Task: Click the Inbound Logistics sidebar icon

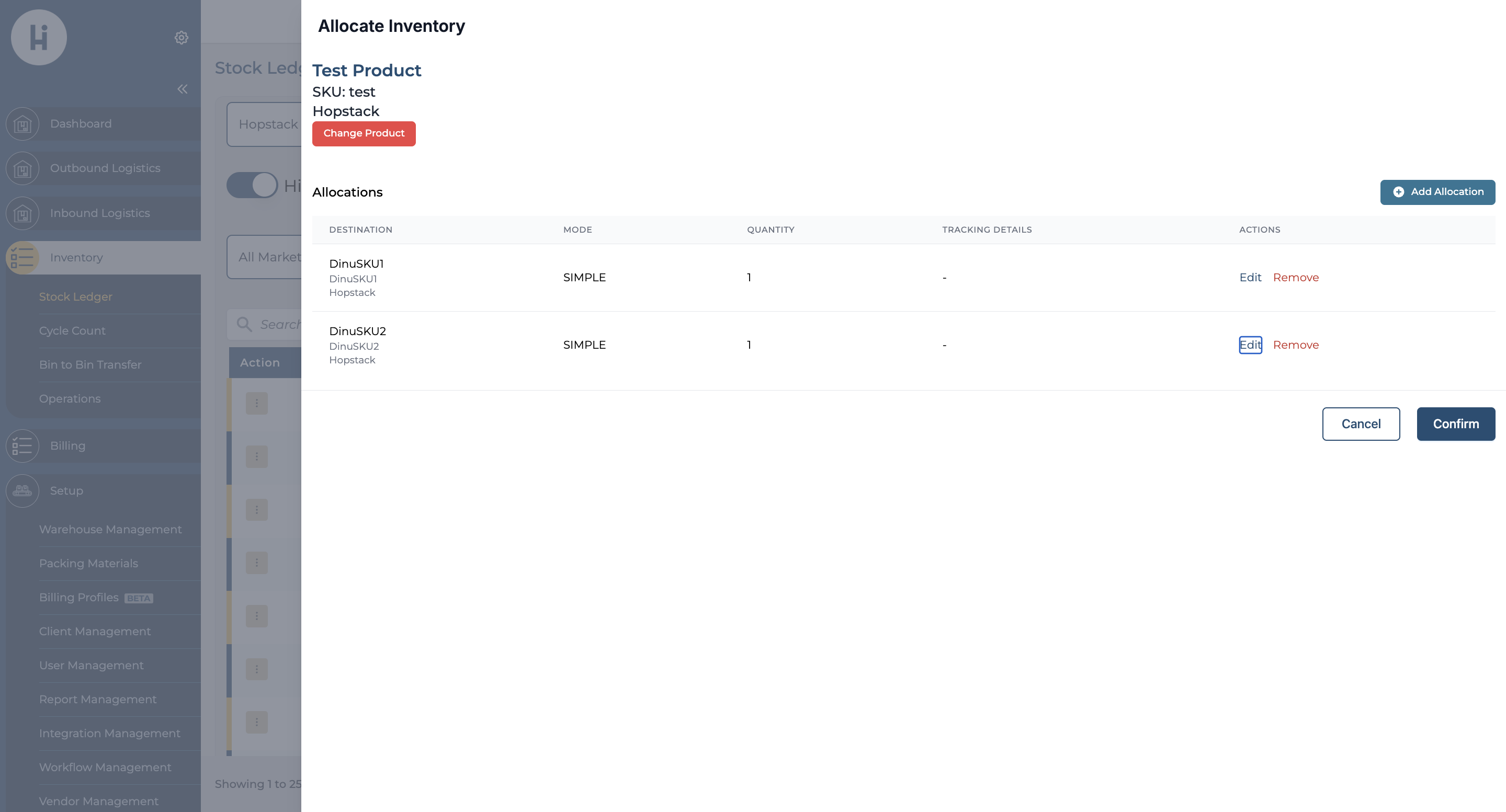Action: point(22,213)
